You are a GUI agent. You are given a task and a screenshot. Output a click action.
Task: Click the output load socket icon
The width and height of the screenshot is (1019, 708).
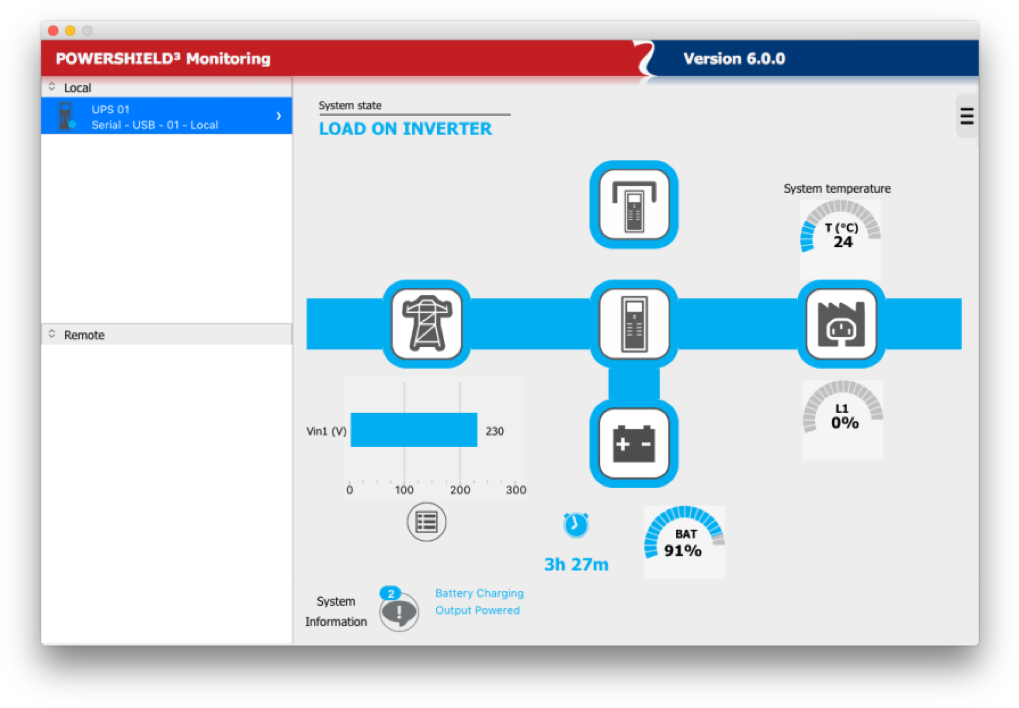(841, 324)
